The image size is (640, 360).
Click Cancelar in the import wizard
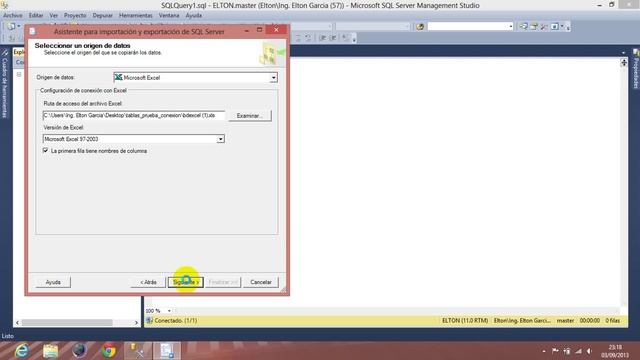click(x=261, y=282)
